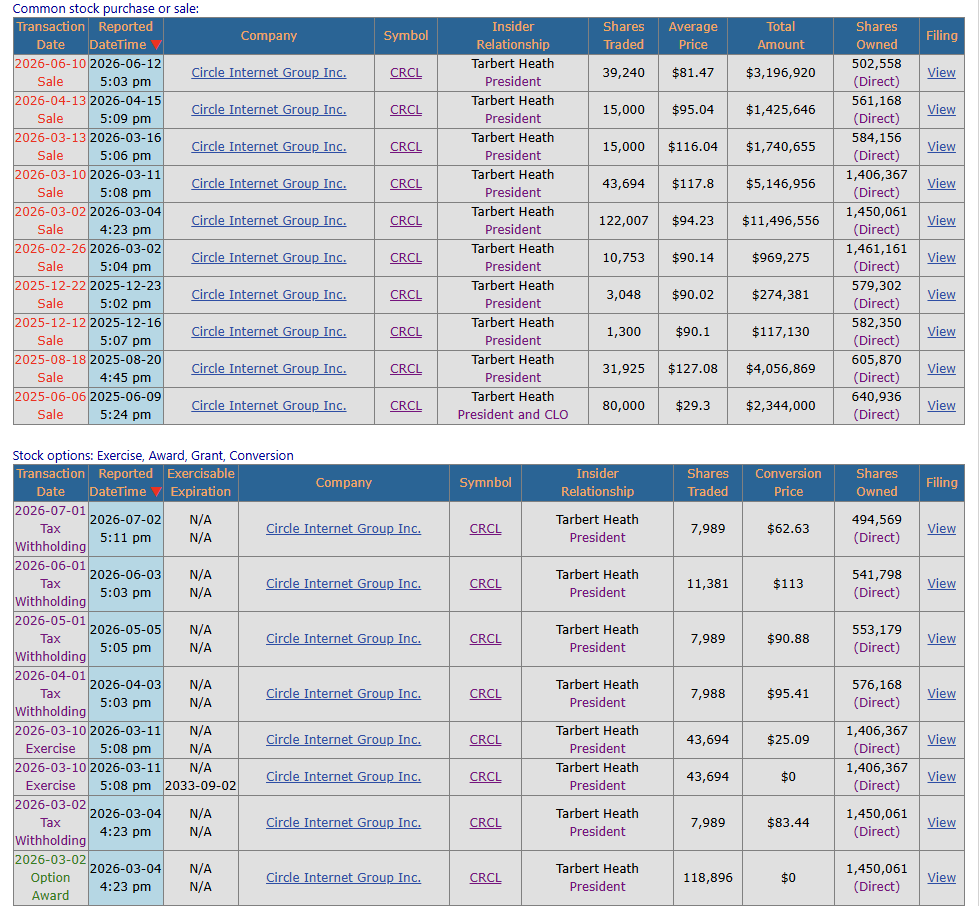Select the $62.63 conversion price cell
Image resolution: width=980 pixels, height=906 pixels.
point(788,529)
